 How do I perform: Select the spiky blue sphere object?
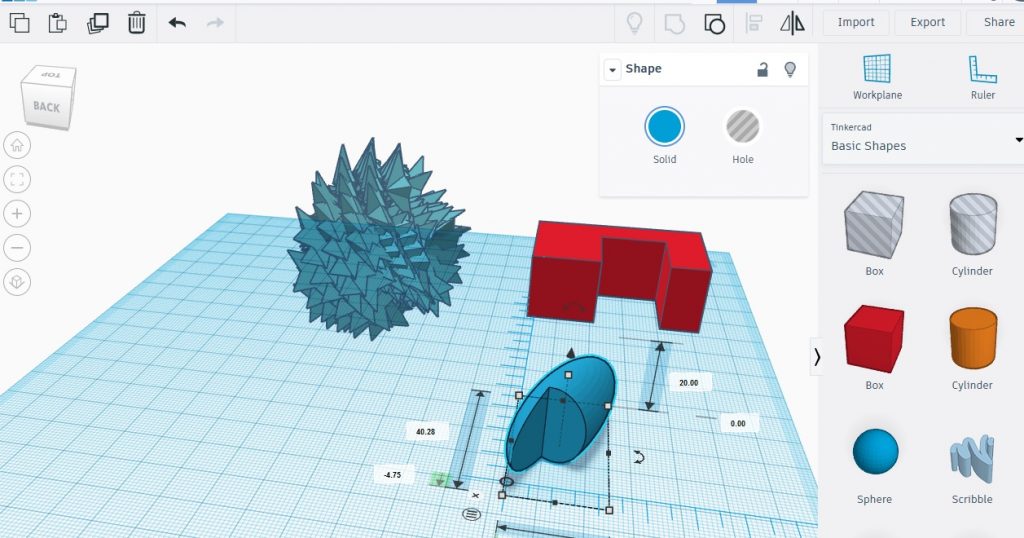pos(377,242)
